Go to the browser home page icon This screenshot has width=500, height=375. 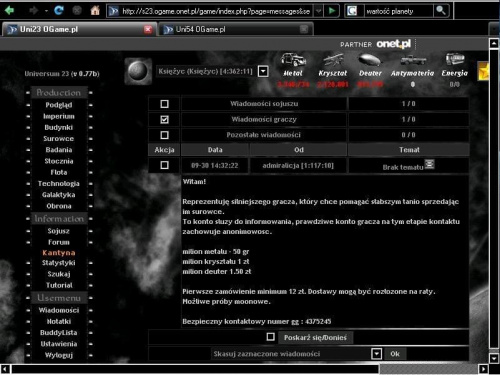click(x=95, y=11)
